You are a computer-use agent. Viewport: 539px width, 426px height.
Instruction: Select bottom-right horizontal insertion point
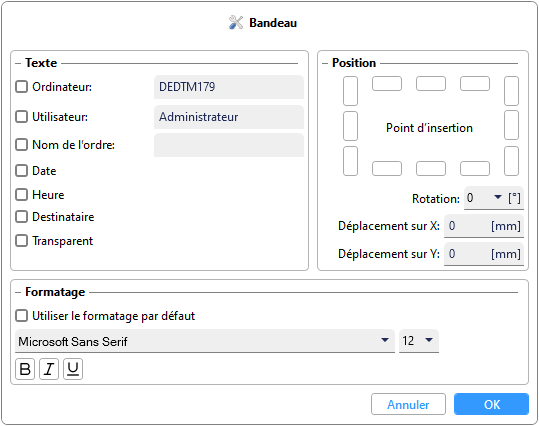click(475, 168)
